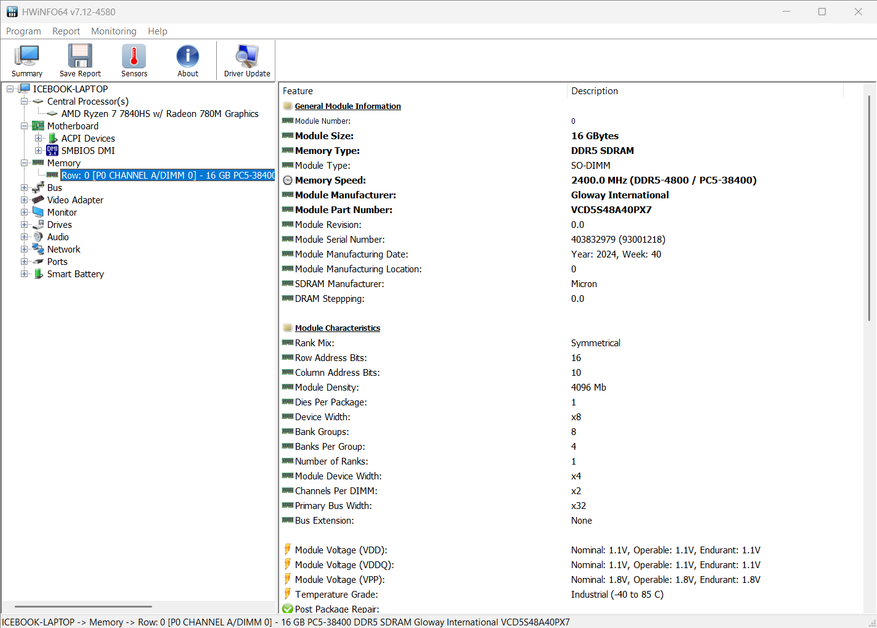Screen dimensions: 877x628
Task: Click the General Module Information folder icon
Action: coord(287,106)
